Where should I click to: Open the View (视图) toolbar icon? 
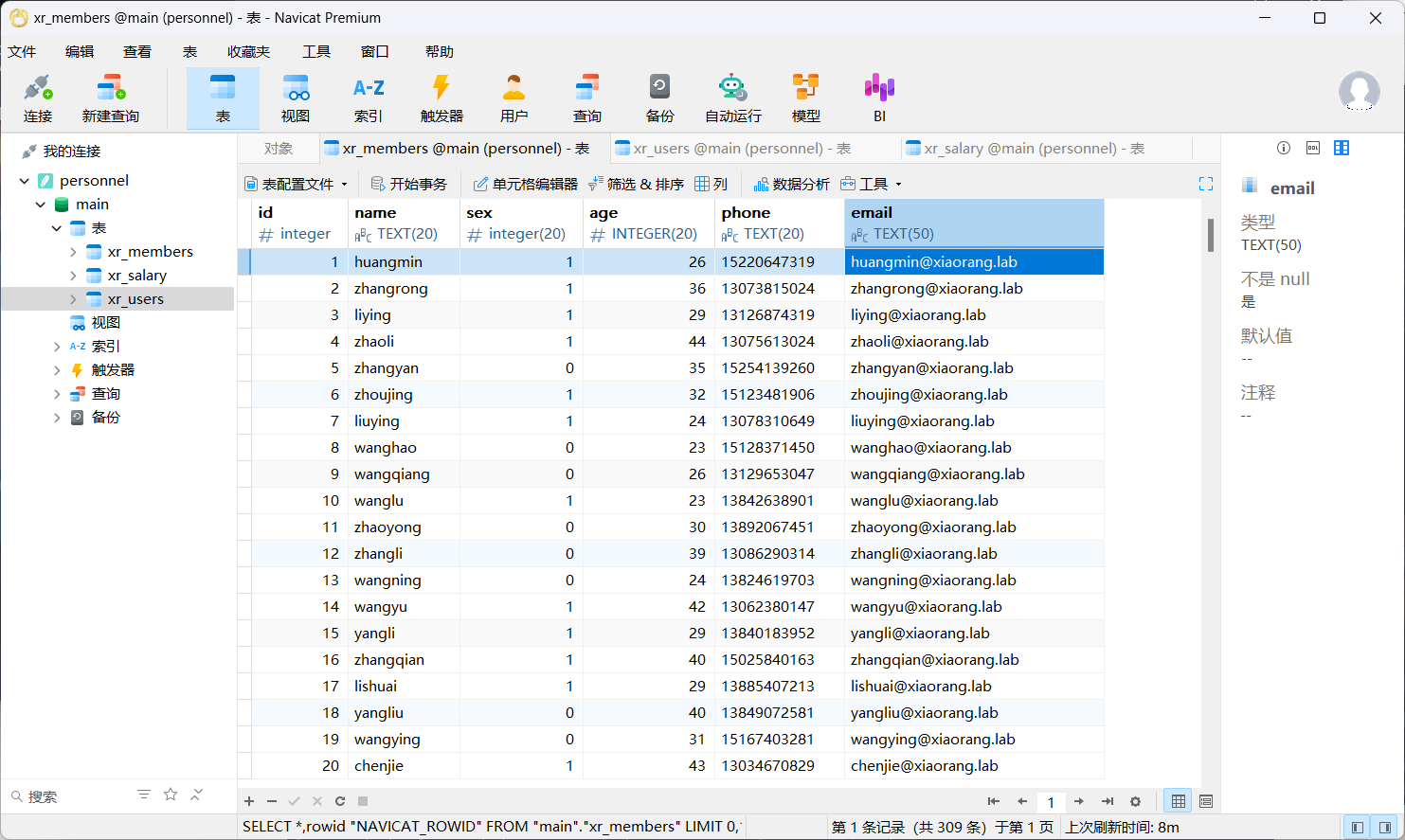(296, 98)
